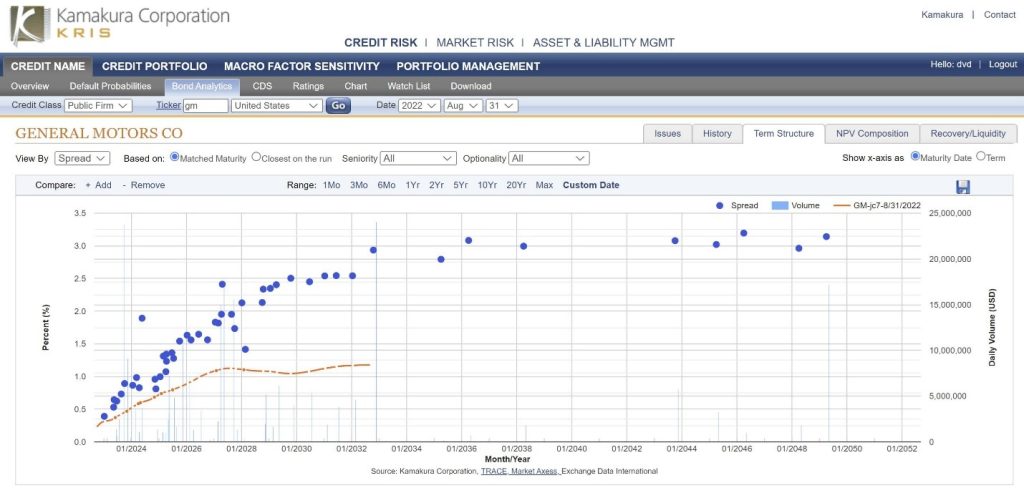The width and height of the screenshot is (1024, 493).
Task: Set range to 3Mo
Action: click(359, 185)
